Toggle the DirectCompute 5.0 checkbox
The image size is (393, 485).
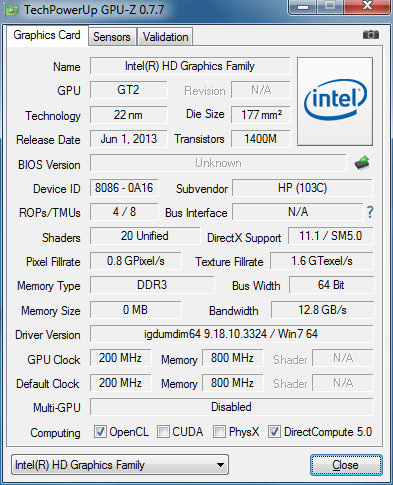click(274, 432)
